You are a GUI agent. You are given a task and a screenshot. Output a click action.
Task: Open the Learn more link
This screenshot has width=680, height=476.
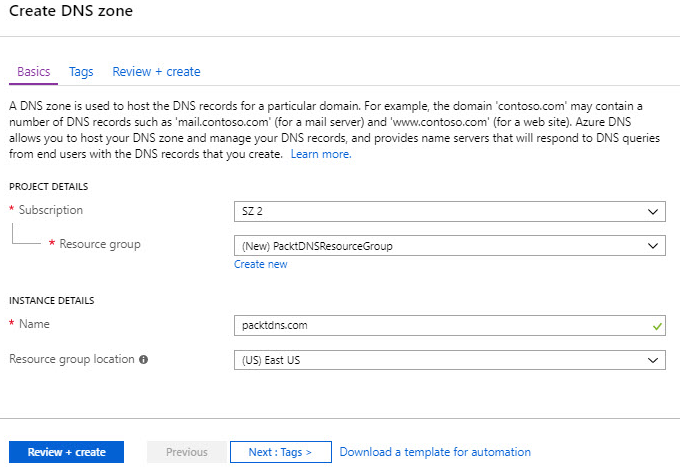321,154
